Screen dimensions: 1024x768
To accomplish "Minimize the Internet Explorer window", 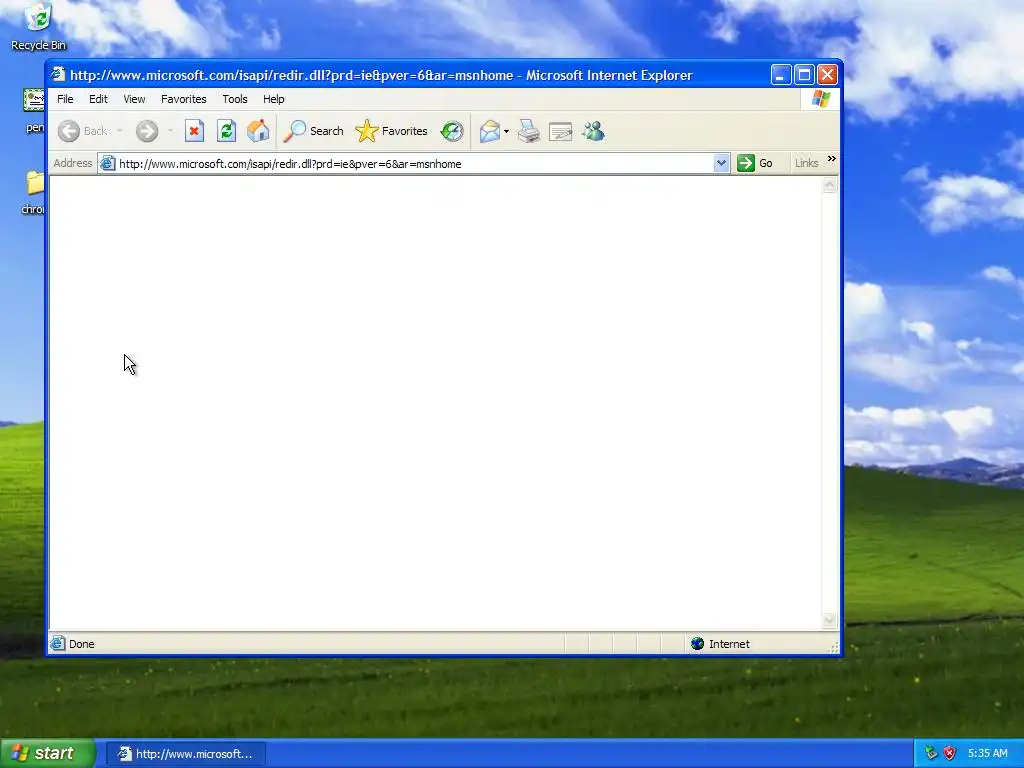I will (x=781, y=75).
